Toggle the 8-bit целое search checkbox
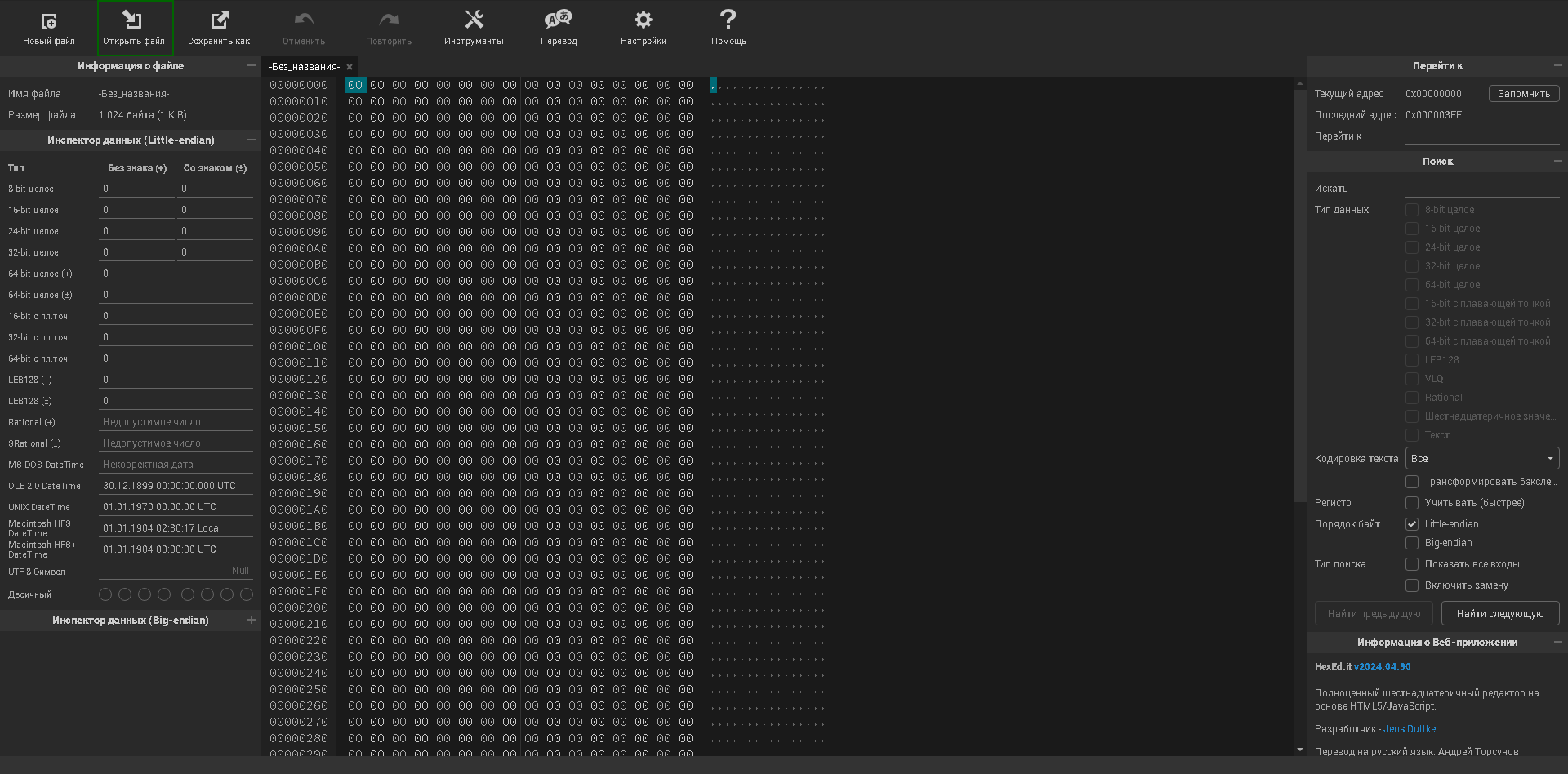This screenshot has width=1568, height=774. point(1412,210)
